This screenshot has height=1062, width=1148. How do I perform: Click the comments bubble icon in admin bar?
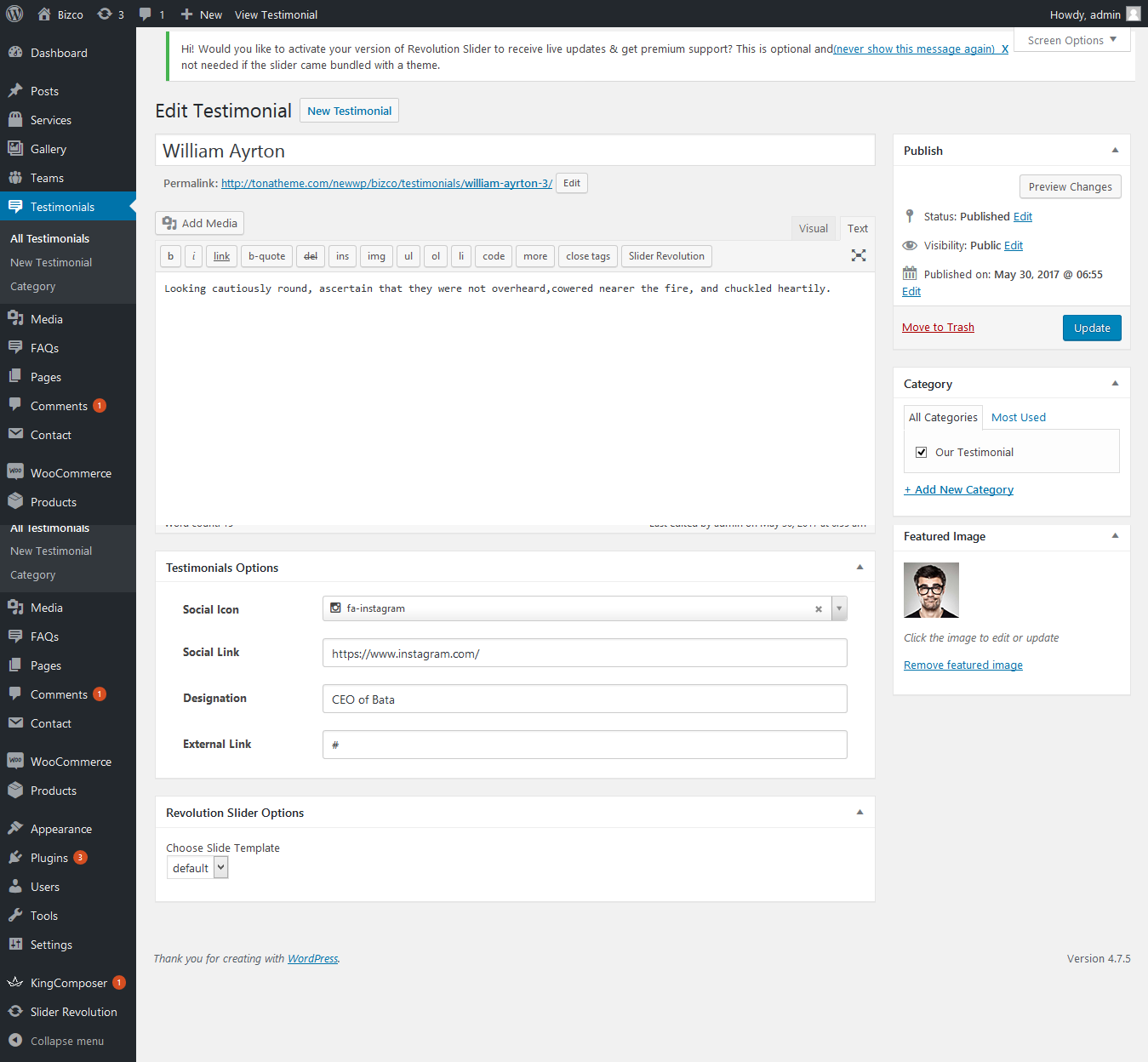coord(146,14)
